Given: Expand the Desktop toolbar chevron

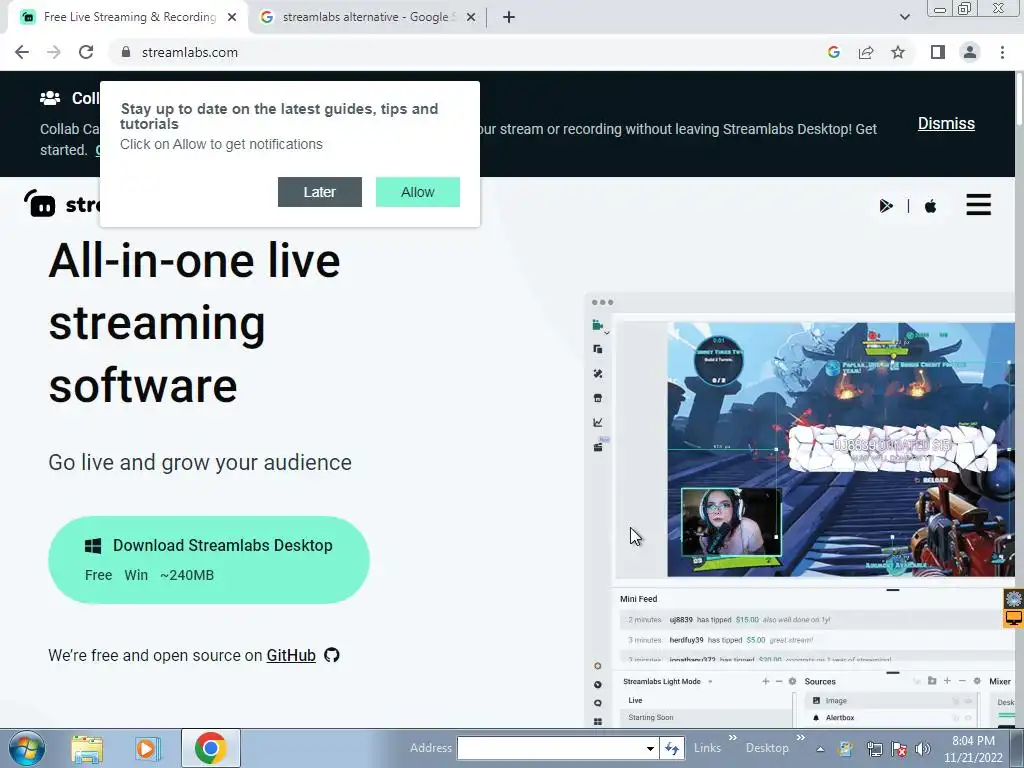Looking at the screenshot, I should point(801,737).
